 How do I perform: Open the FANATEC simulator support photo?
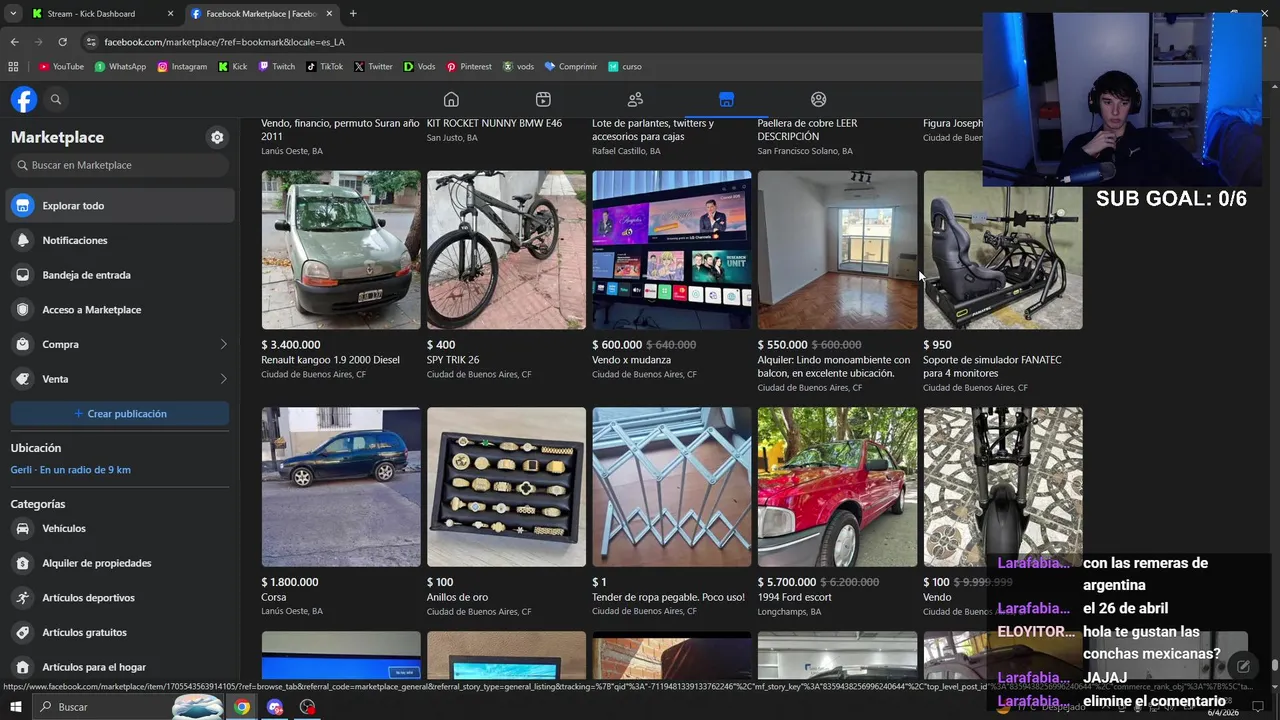[x=1003, y=250]
